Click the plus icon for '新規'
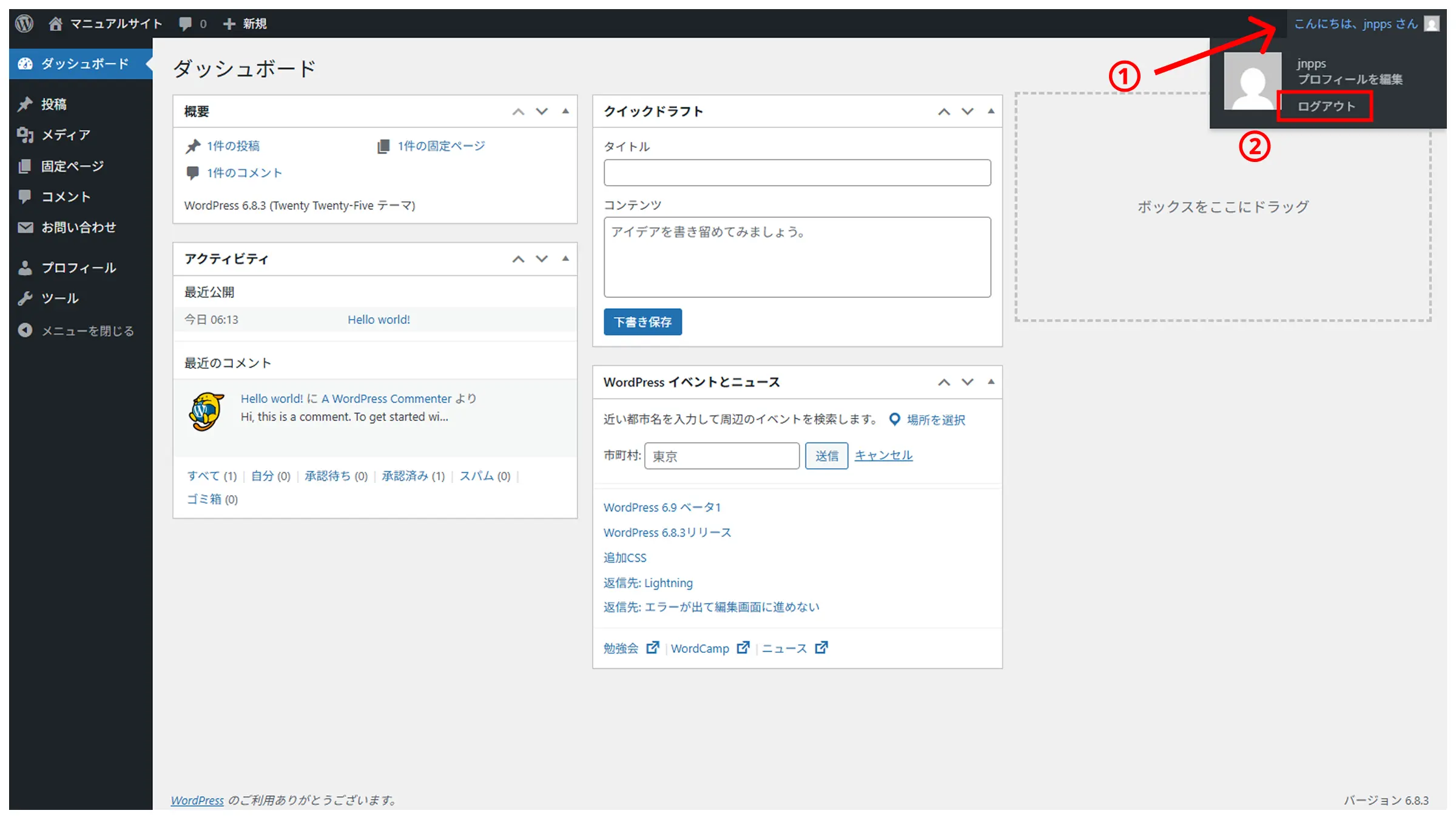This screenshot has width=1456, height=819. (229, 24)
